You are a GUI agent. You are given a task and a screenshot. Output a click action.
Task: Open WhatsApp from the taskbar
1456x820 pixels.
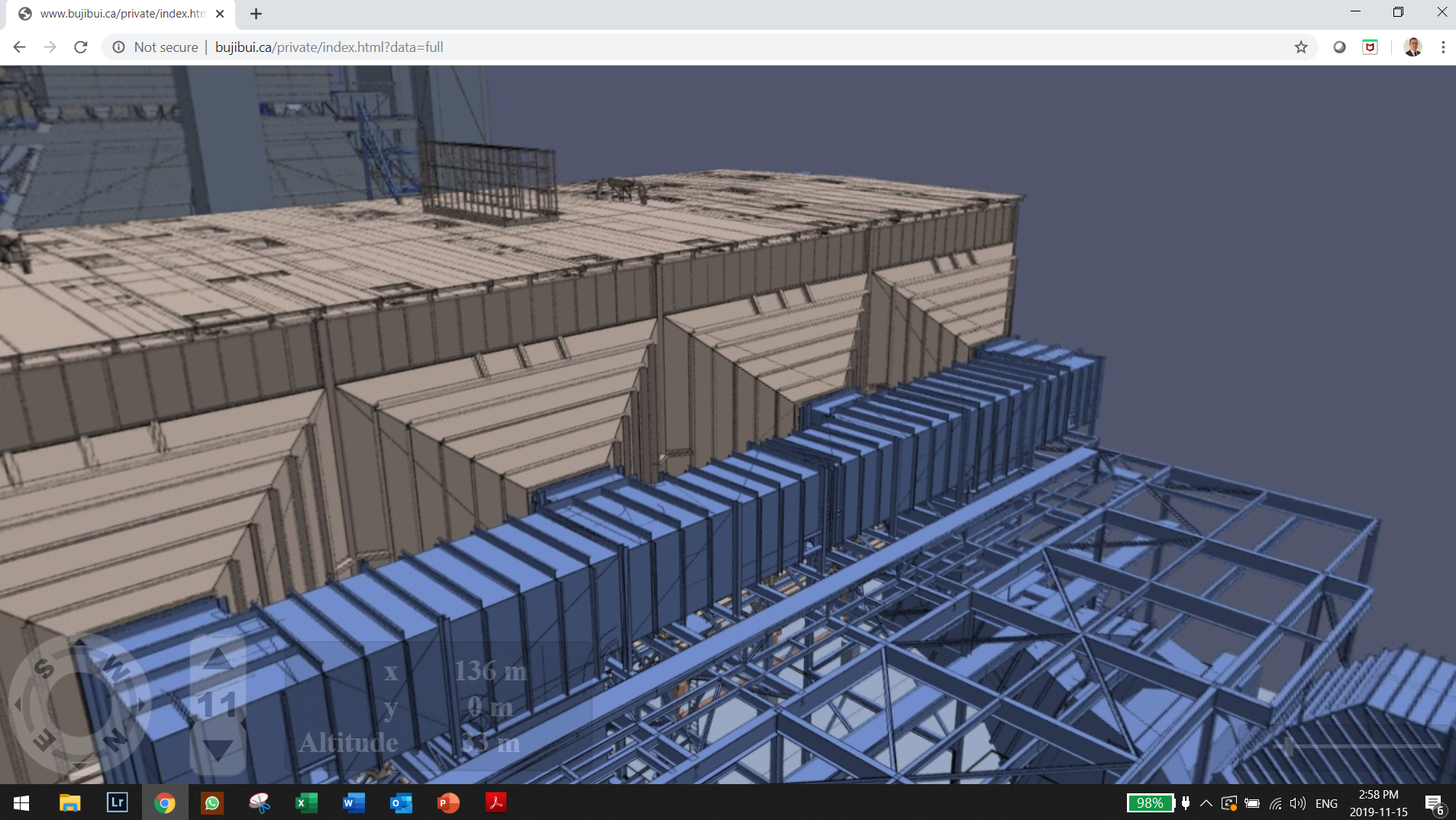211,802
